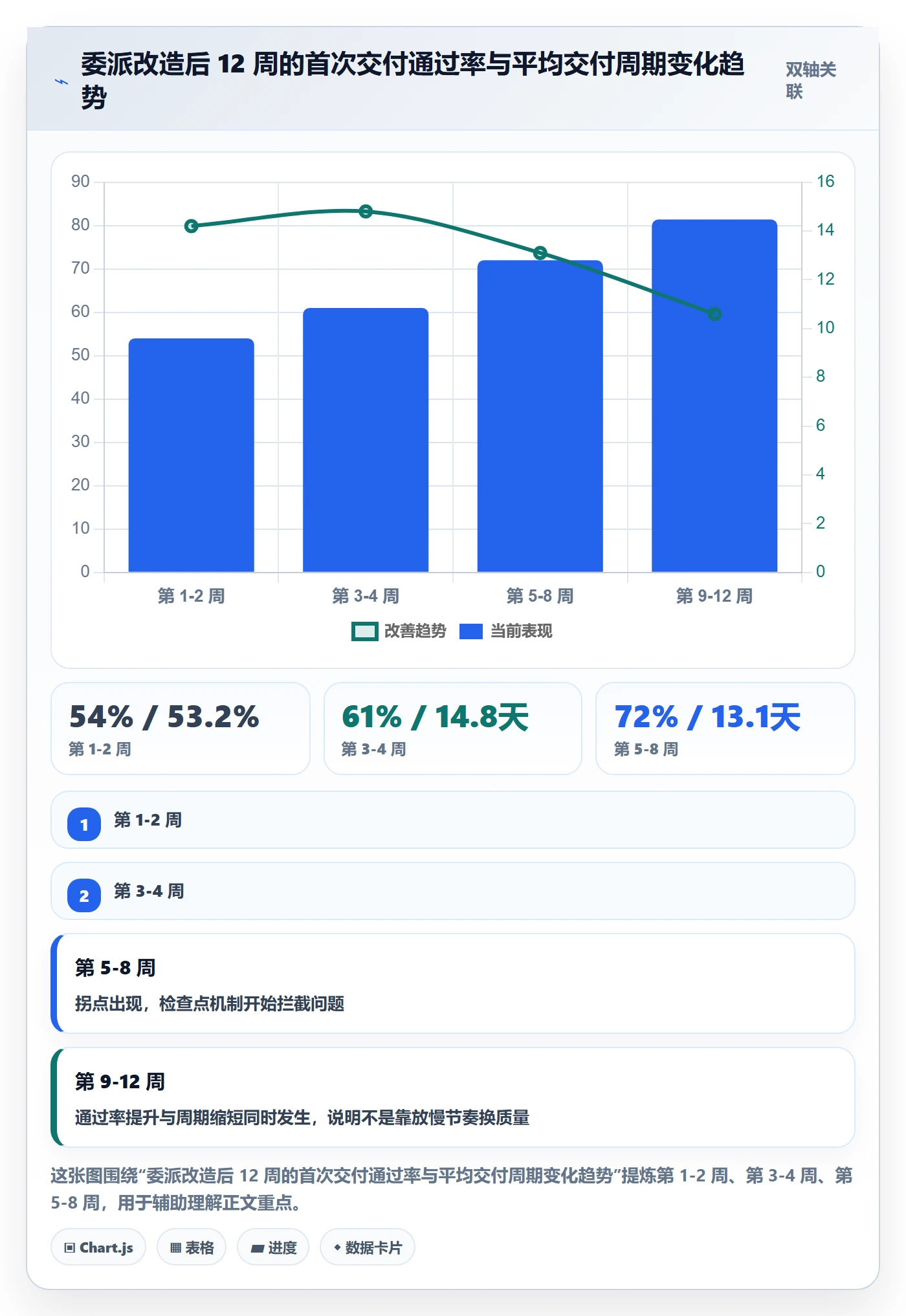The width and height of the screenshot is (906, 1316).
Task: Select the 61% / 14.8天 stat card
Action: coord(453,729)
